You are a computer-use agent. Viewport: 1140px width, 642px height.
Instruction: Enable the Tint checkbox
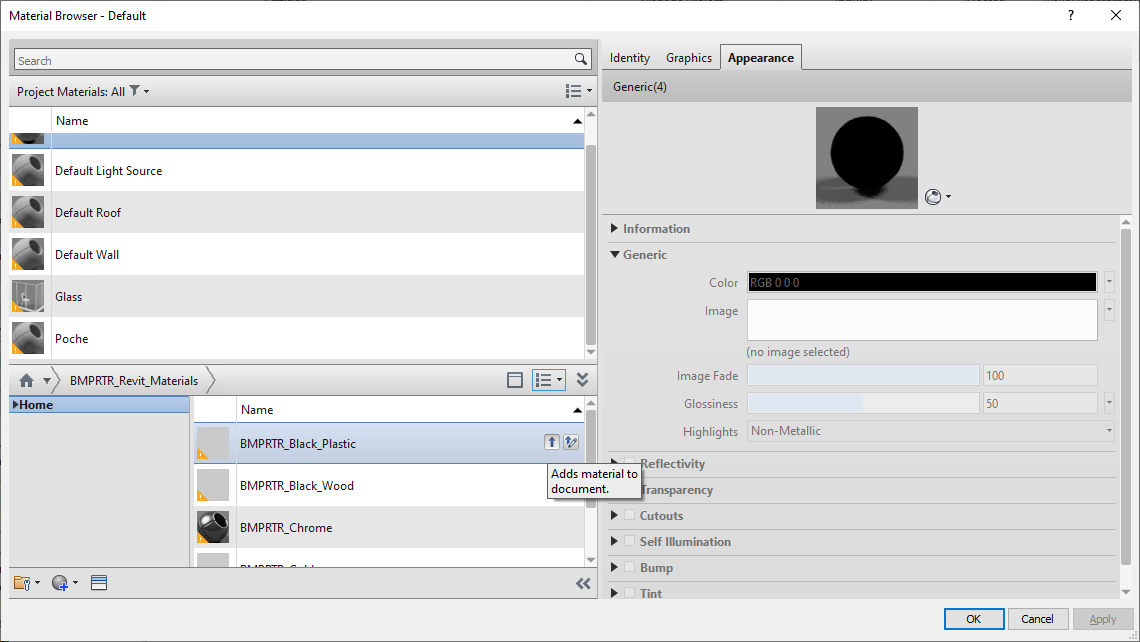point(630,593)
